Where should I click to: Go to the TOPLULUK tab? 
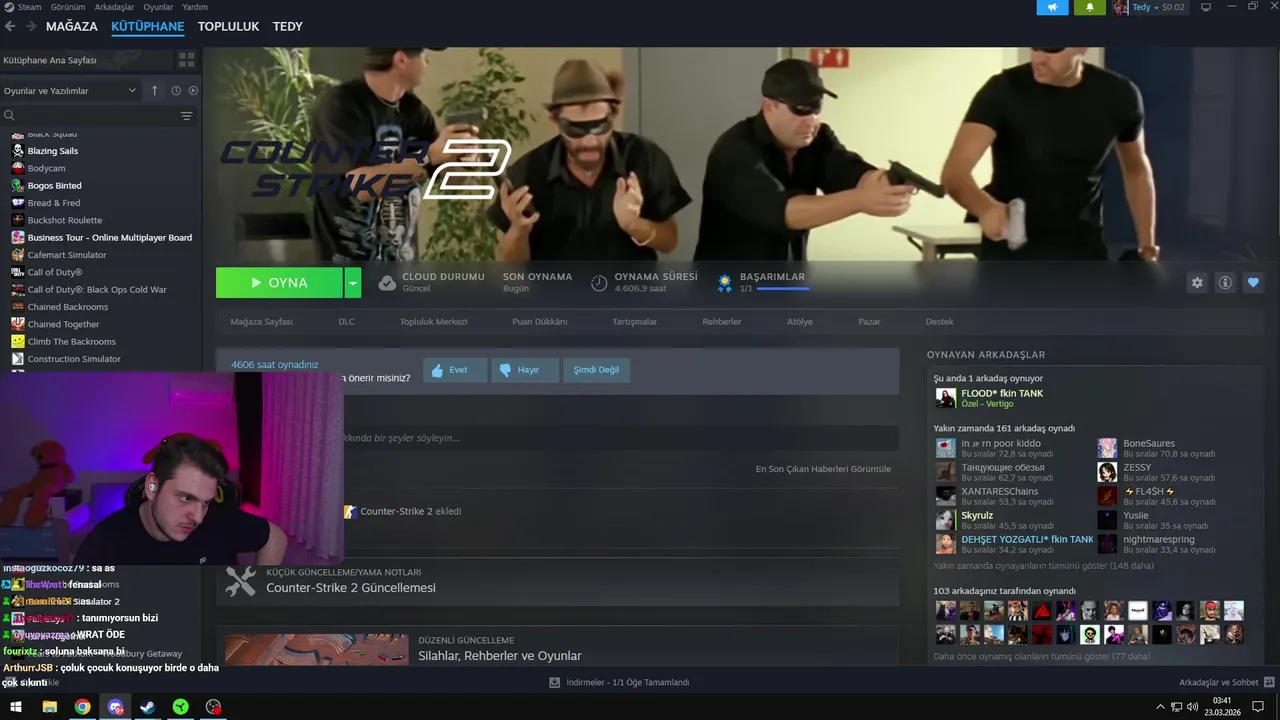tap(228, 27)
